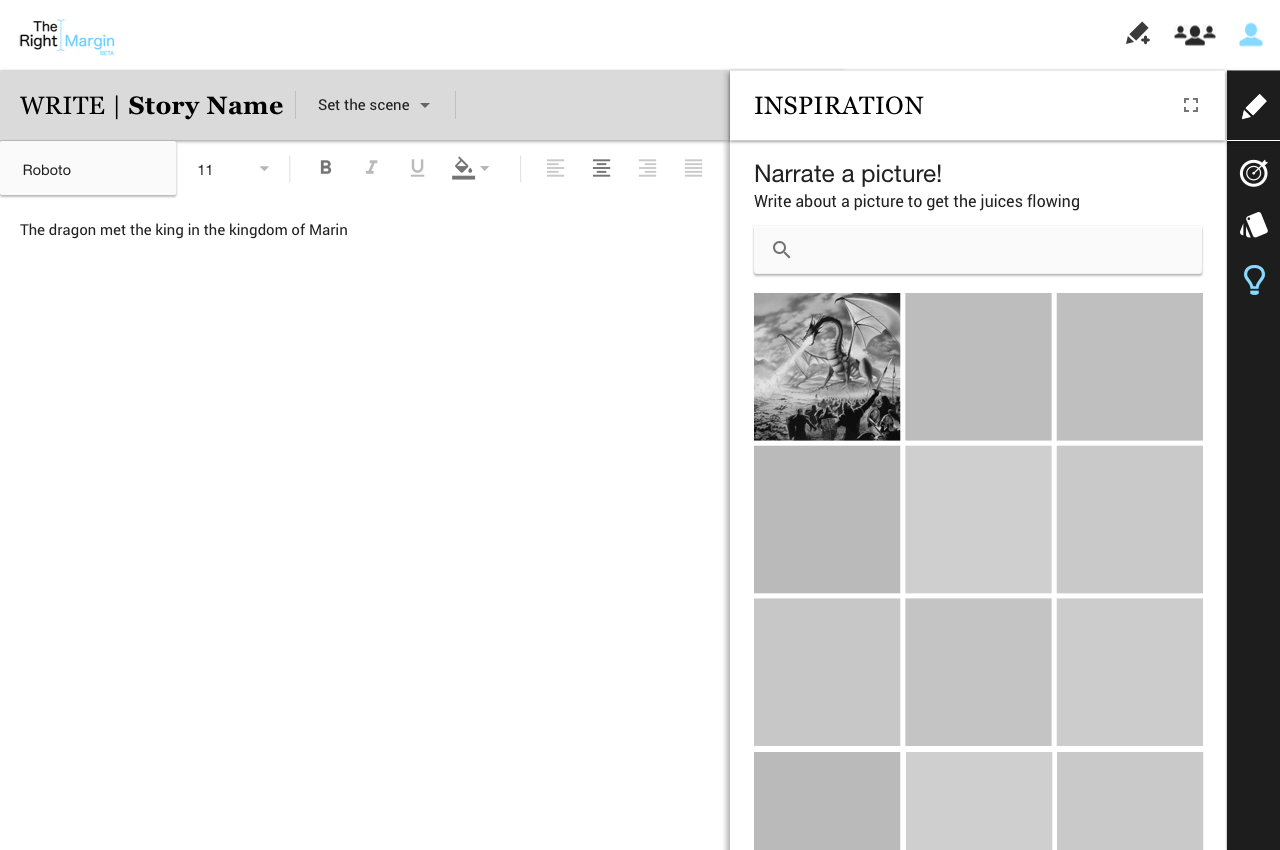The width and height of the screenshot is (1280, 850).
Task: Justify the text alignment
Action: (693, 168)
